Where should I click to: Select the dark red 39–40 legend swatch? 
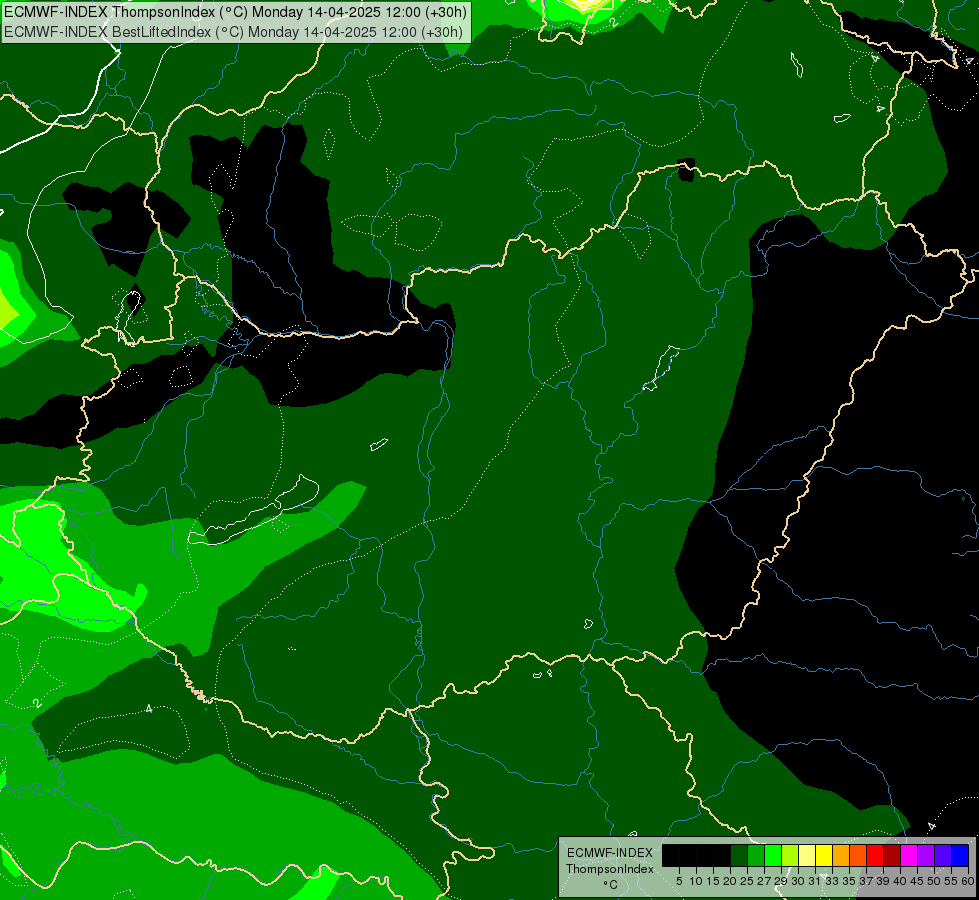click(x=892, y=855)
